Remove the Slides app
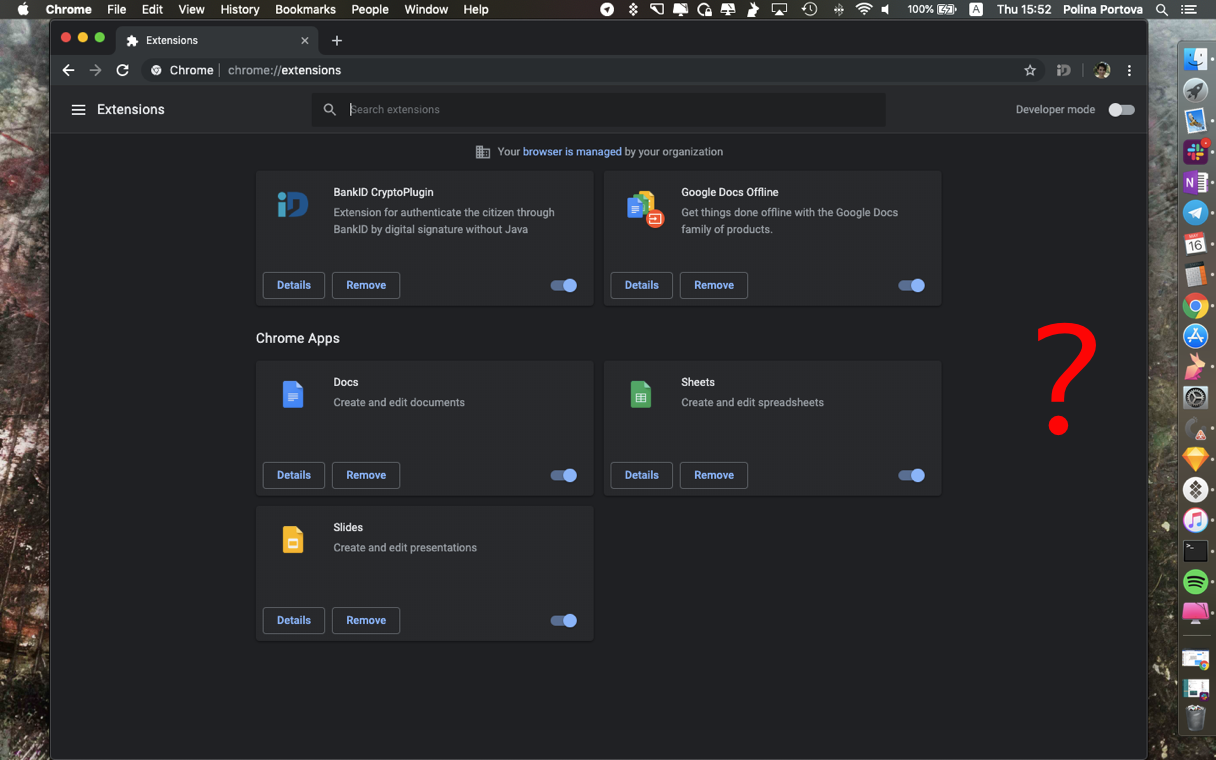Image resolution: width=1216 pixels, height=760 pixels. [366, 620]
